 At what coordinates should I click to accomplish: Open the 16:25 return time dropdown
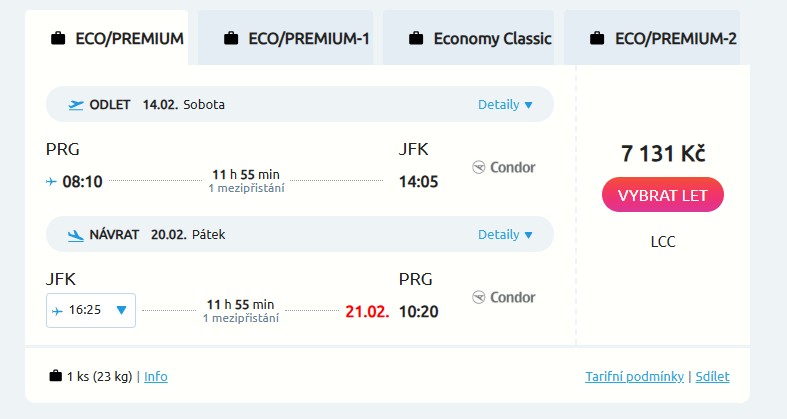click(91, 310)
